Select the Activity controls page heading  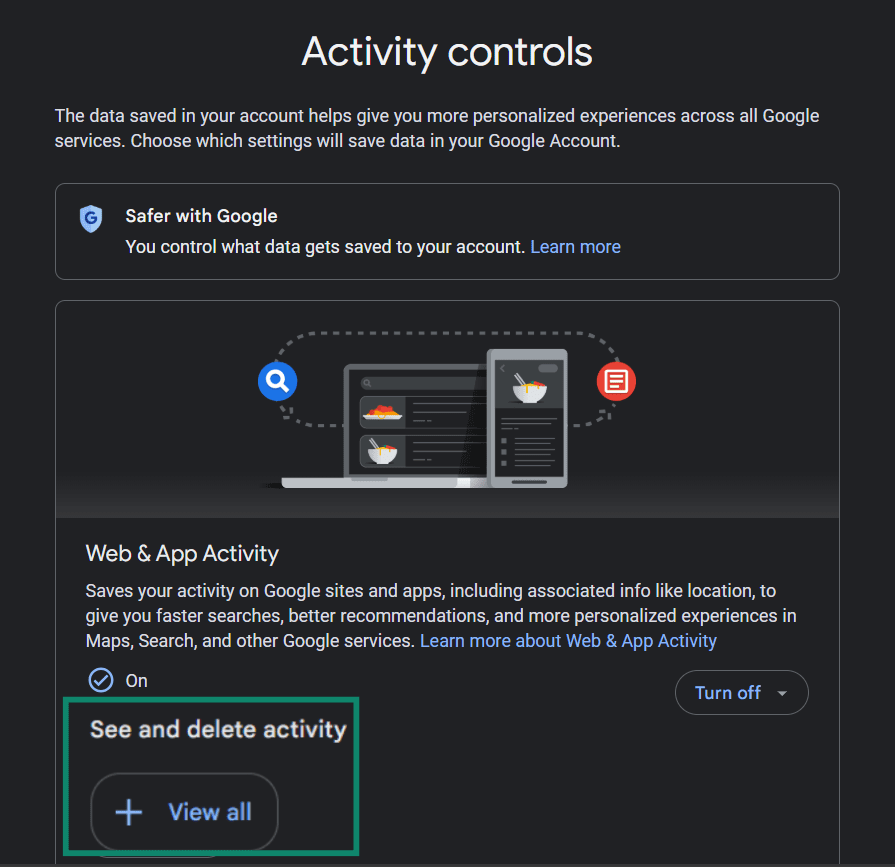point(447,51)
